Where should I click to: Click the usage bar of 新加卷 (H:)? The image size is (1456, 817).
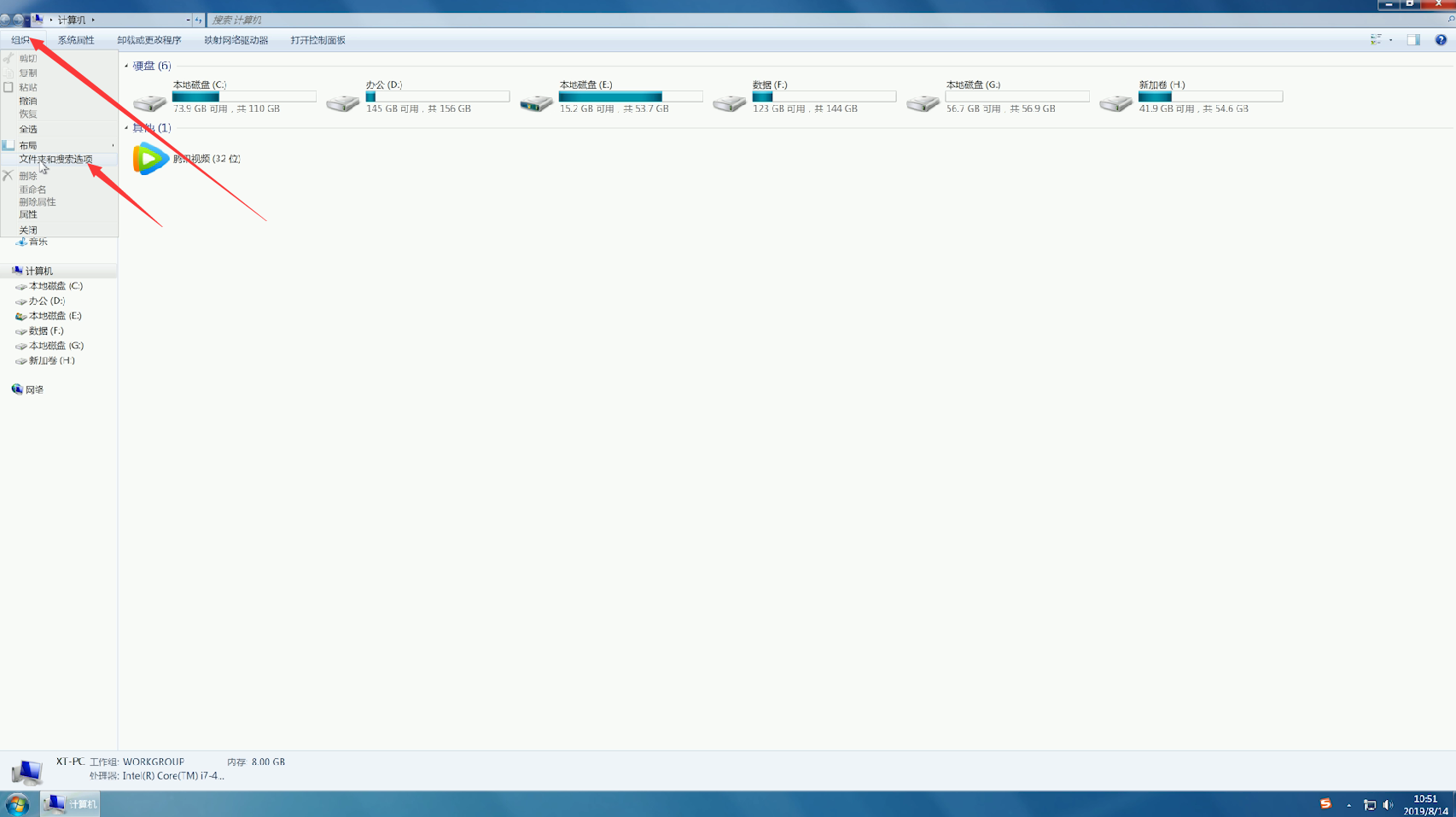click(1210, 96)
